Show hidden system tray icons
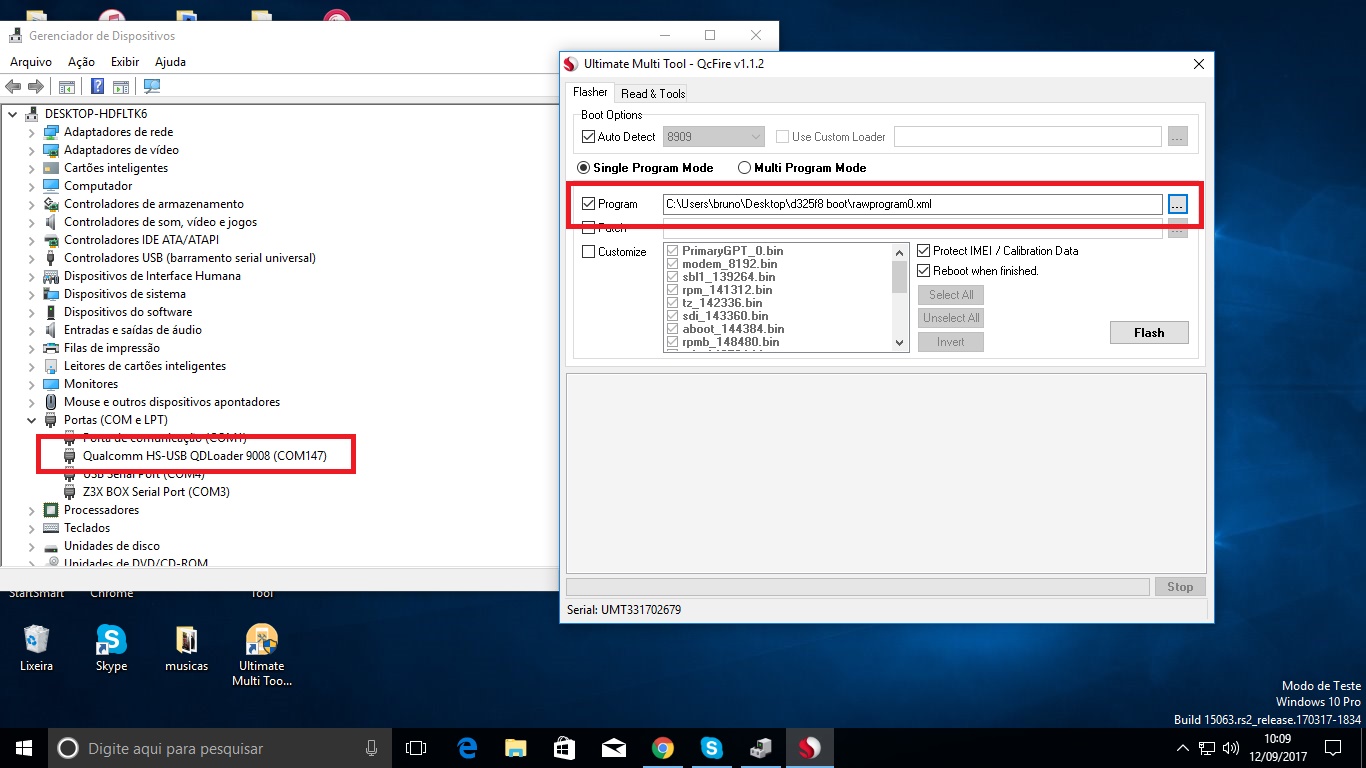Screen dimensions: 1366x768 tap(1183, 748)
